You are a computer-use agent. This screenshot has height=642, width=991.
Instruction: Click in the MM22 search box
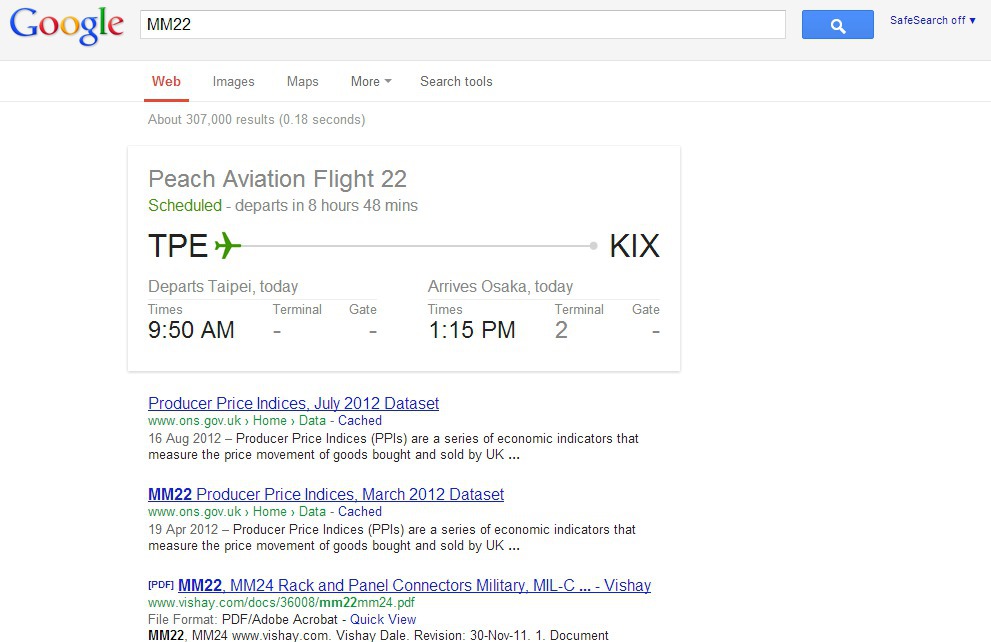462,25
